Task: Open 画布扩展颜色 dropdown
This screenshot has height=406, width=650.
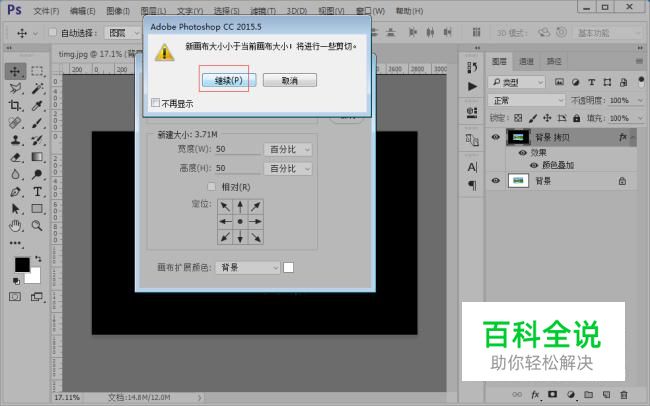Action: click(x=248, y=268)
